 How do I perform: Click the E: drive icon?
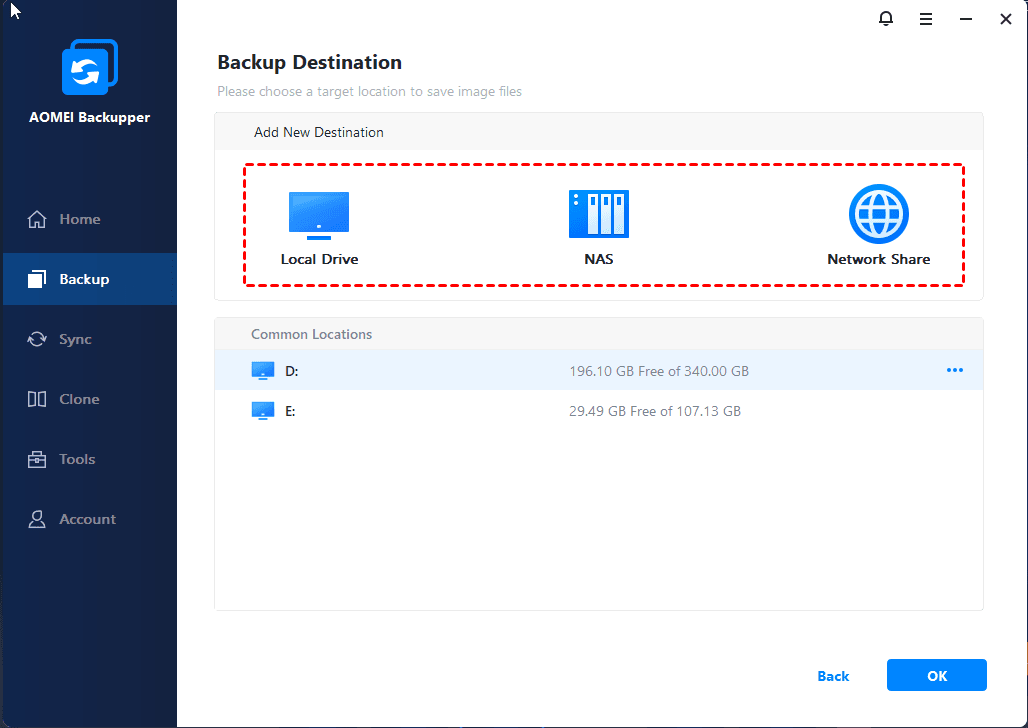[x=262, y=411]
